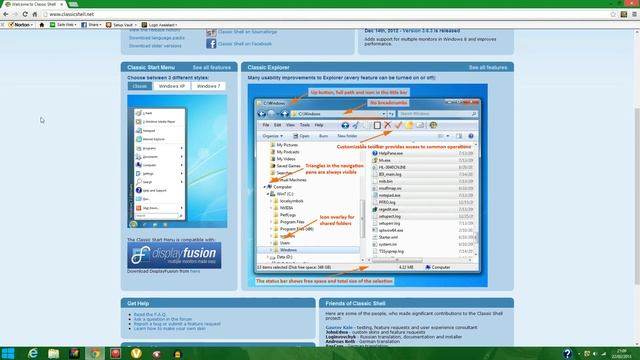The height and width of the screenshot is (360, 640).
Task: Click the DisplayFusion banner
Action: click(x=174, y=255)
